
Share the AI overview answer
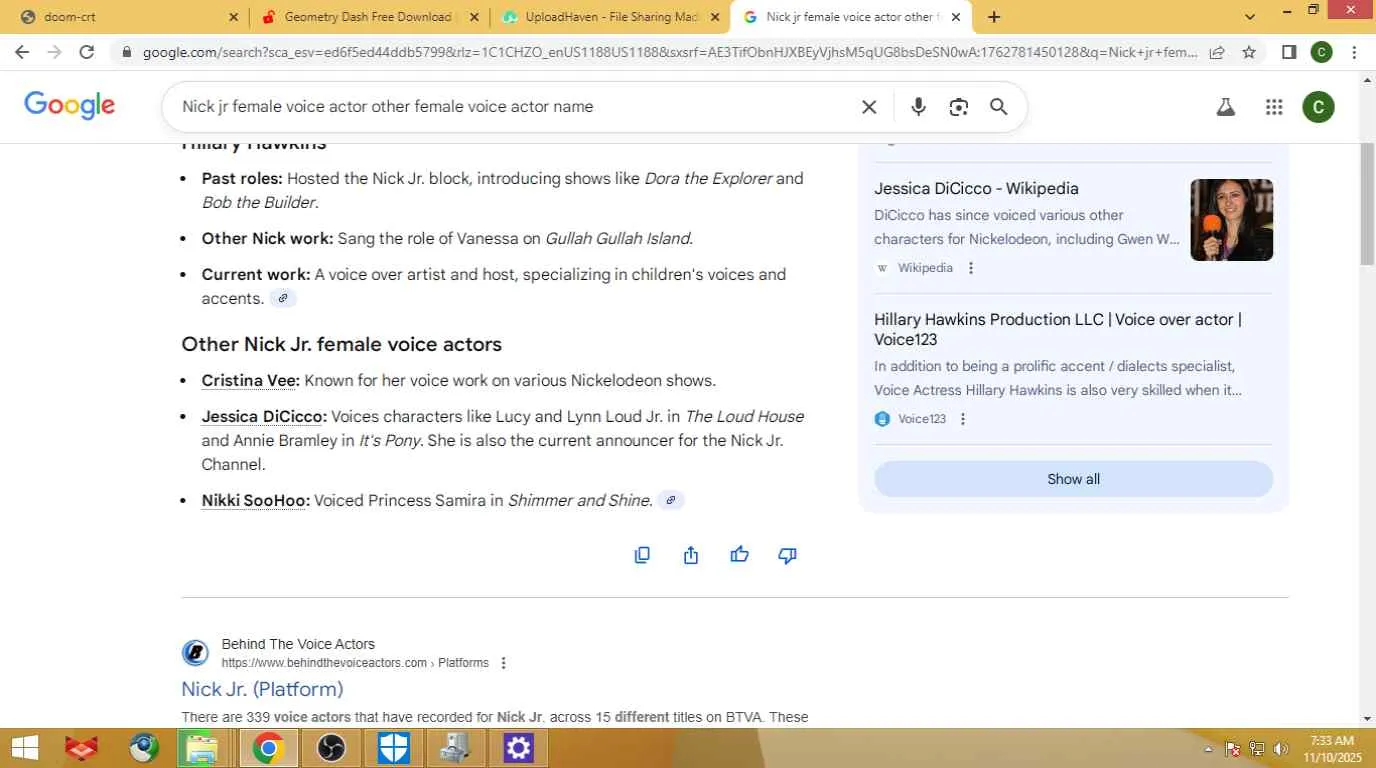point(691,555)
